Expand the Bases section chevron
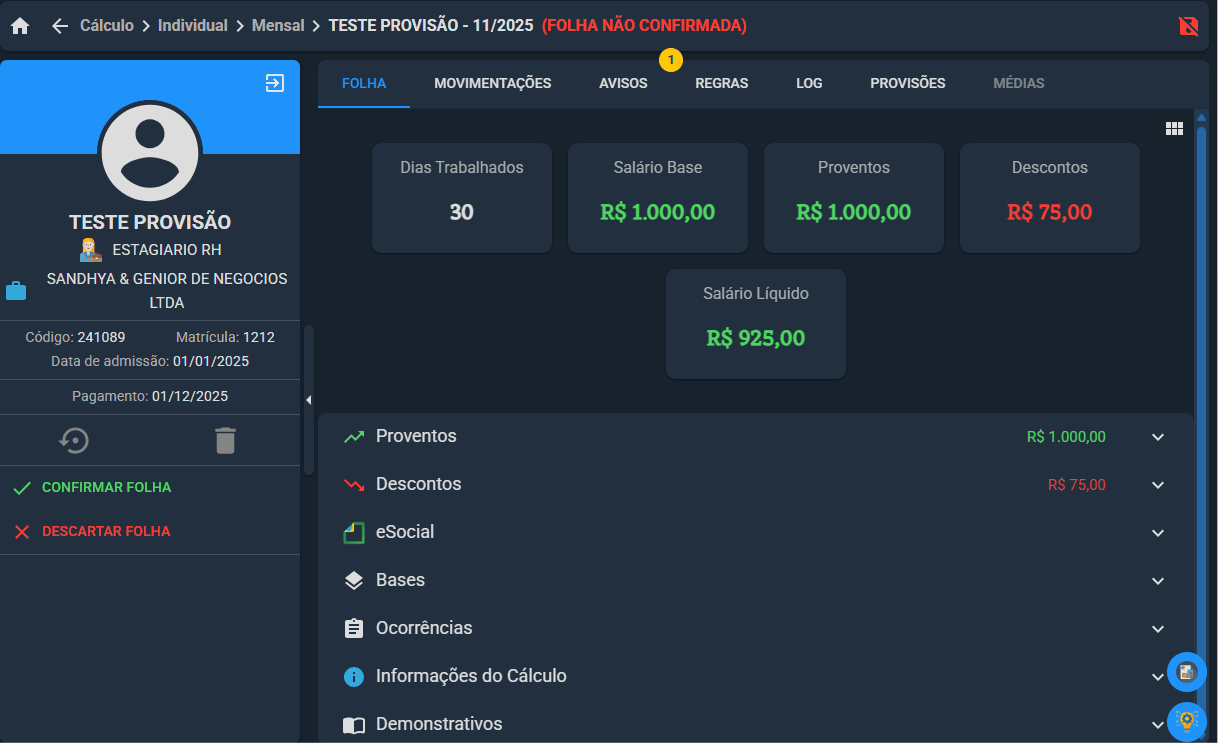1218x743 pixels. (x=1158, y=581)
